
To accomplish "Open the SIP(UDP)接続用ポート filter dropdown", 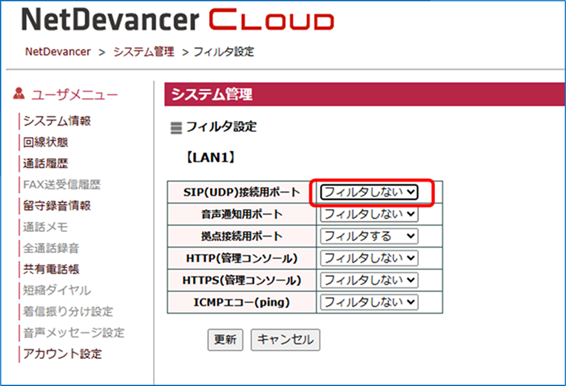I will tap(369, 192).
